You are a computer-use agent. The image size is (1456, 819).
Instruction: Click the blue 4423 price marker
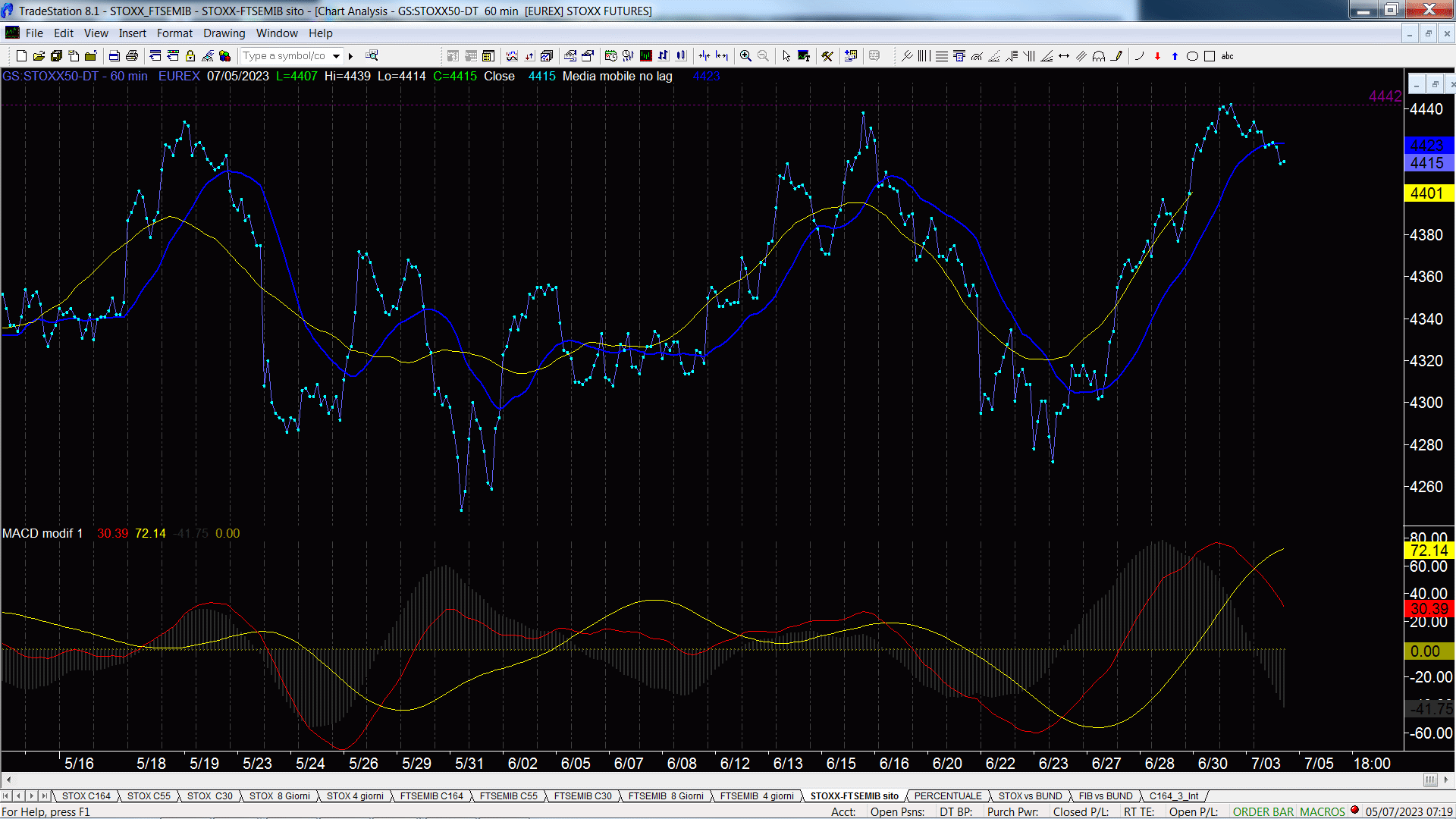pyautogui.click(x=1428, y=145)
